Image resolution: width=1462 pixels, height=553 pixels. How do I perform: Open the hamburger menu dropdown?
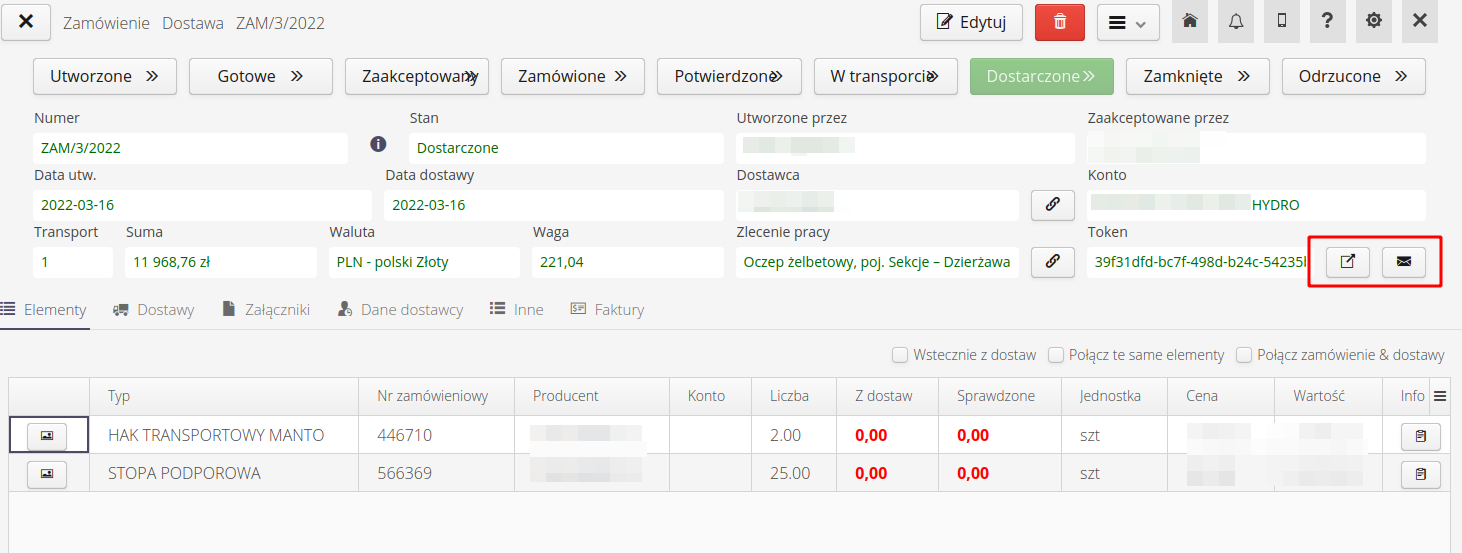(x=1128, y=22)
